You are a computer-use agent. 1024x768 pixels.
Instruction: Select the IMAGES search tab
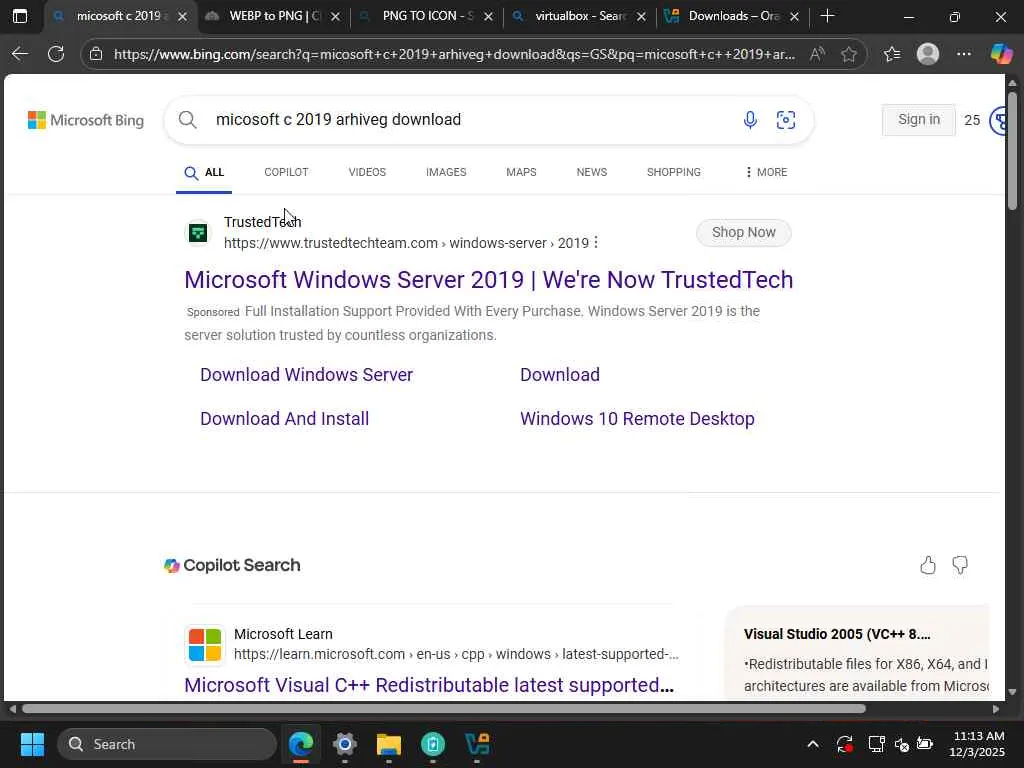[446, 172]
